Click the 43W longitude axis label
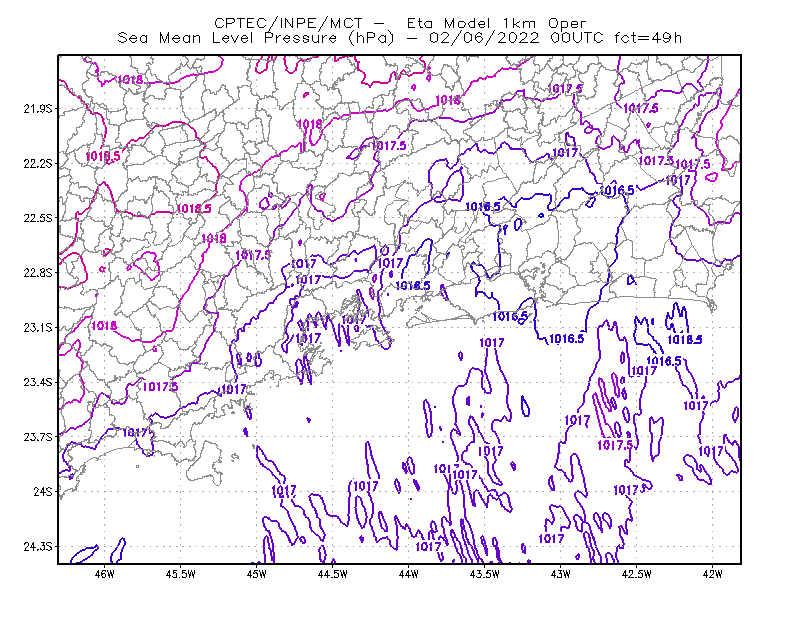 pos(560,574)
